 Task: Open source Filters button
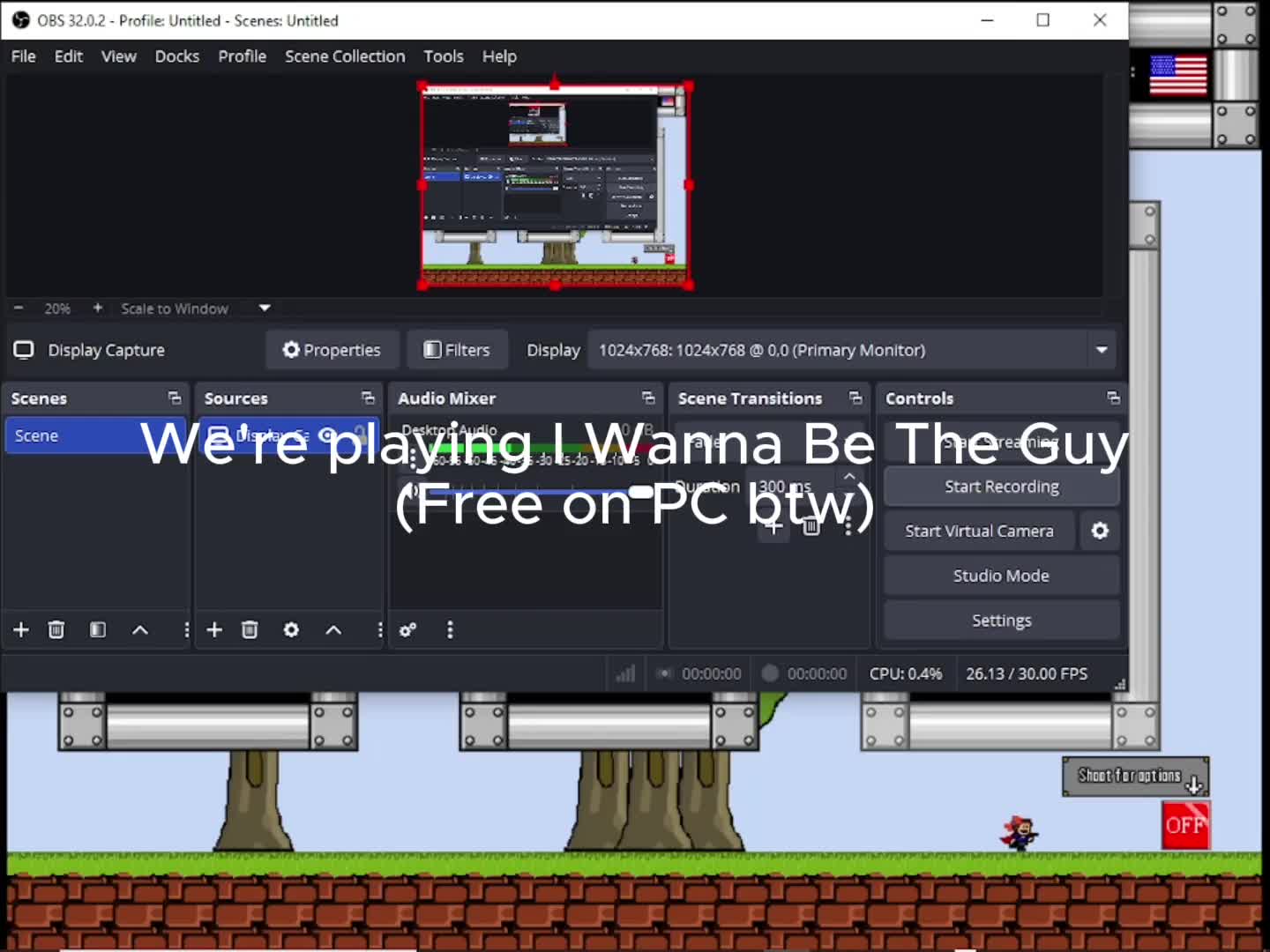click(x=457, y=350)
